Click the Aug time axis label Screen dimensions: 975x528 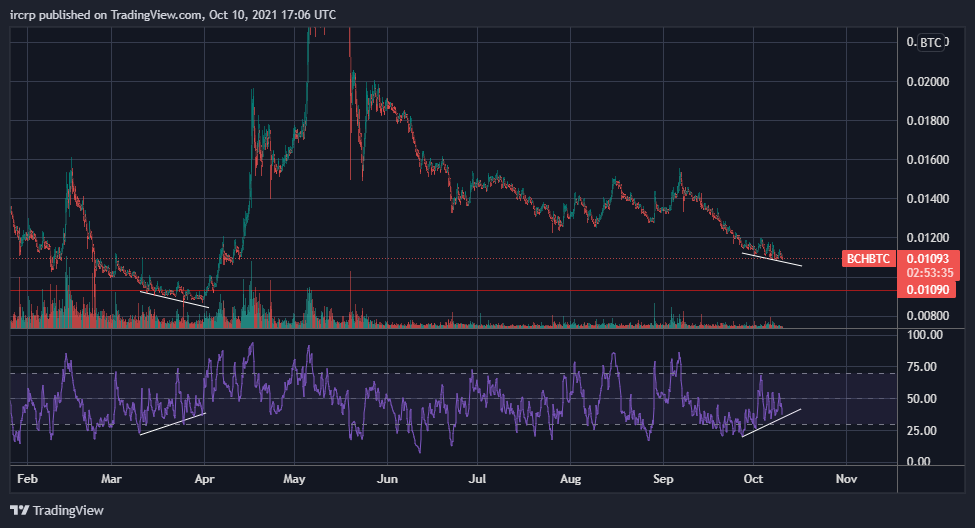point(570,479)
